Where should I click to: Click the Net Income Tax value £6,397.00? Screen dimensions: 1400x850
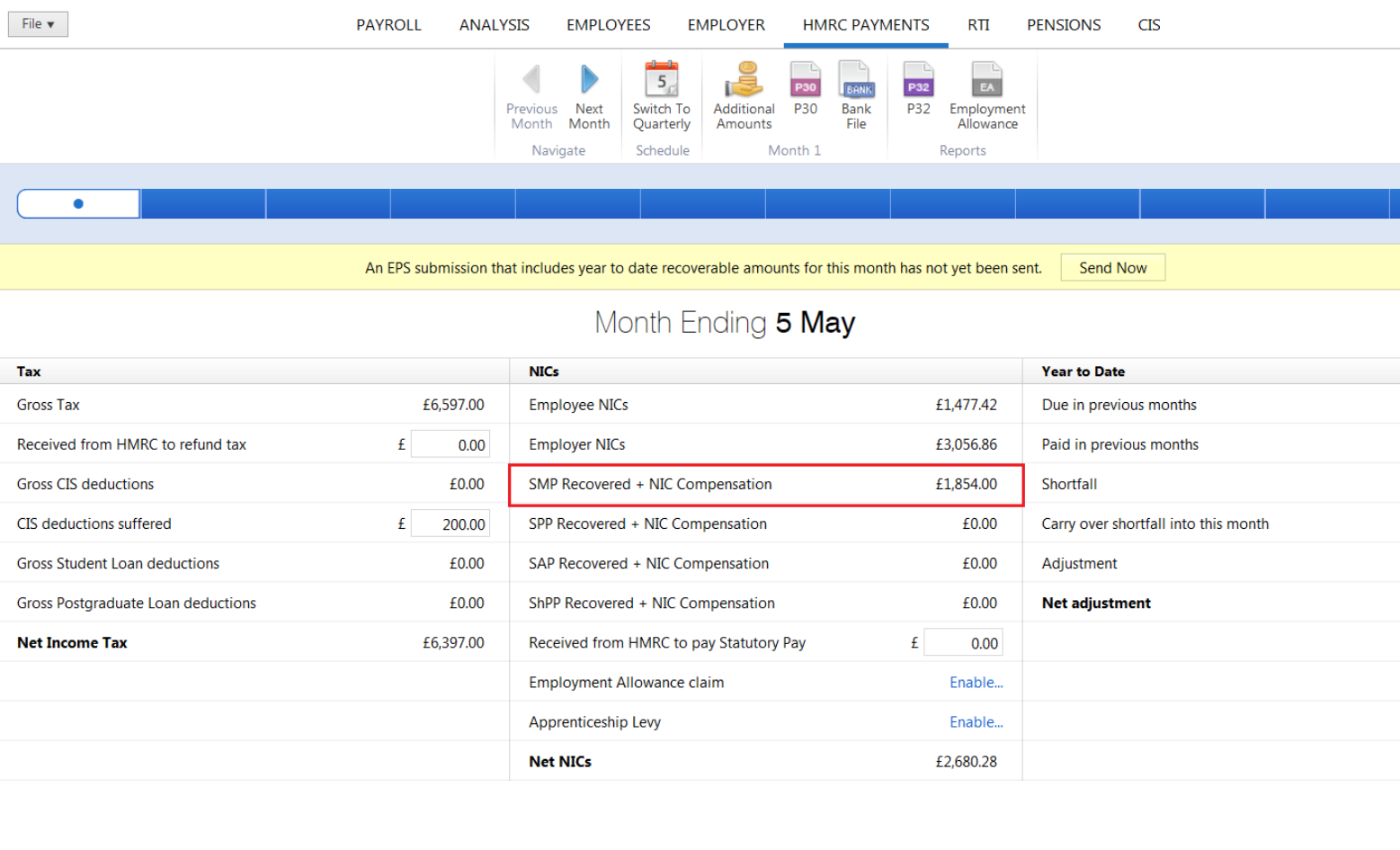point(453,642)
